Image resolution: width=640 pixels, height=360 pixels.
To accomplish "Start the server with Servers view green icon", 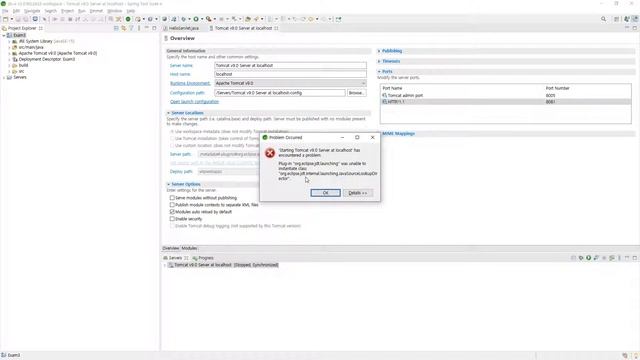I will coord(589,258).
